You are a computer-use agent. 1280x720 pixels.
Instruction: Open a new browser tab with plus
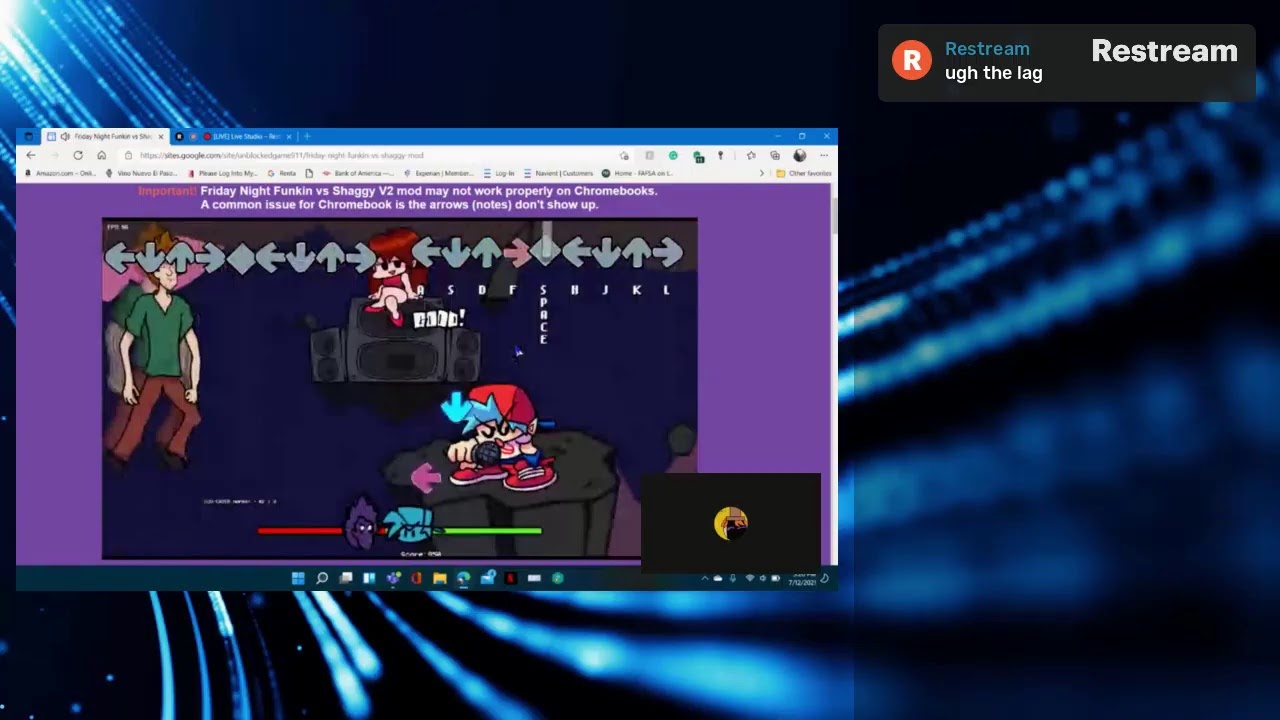307,136
